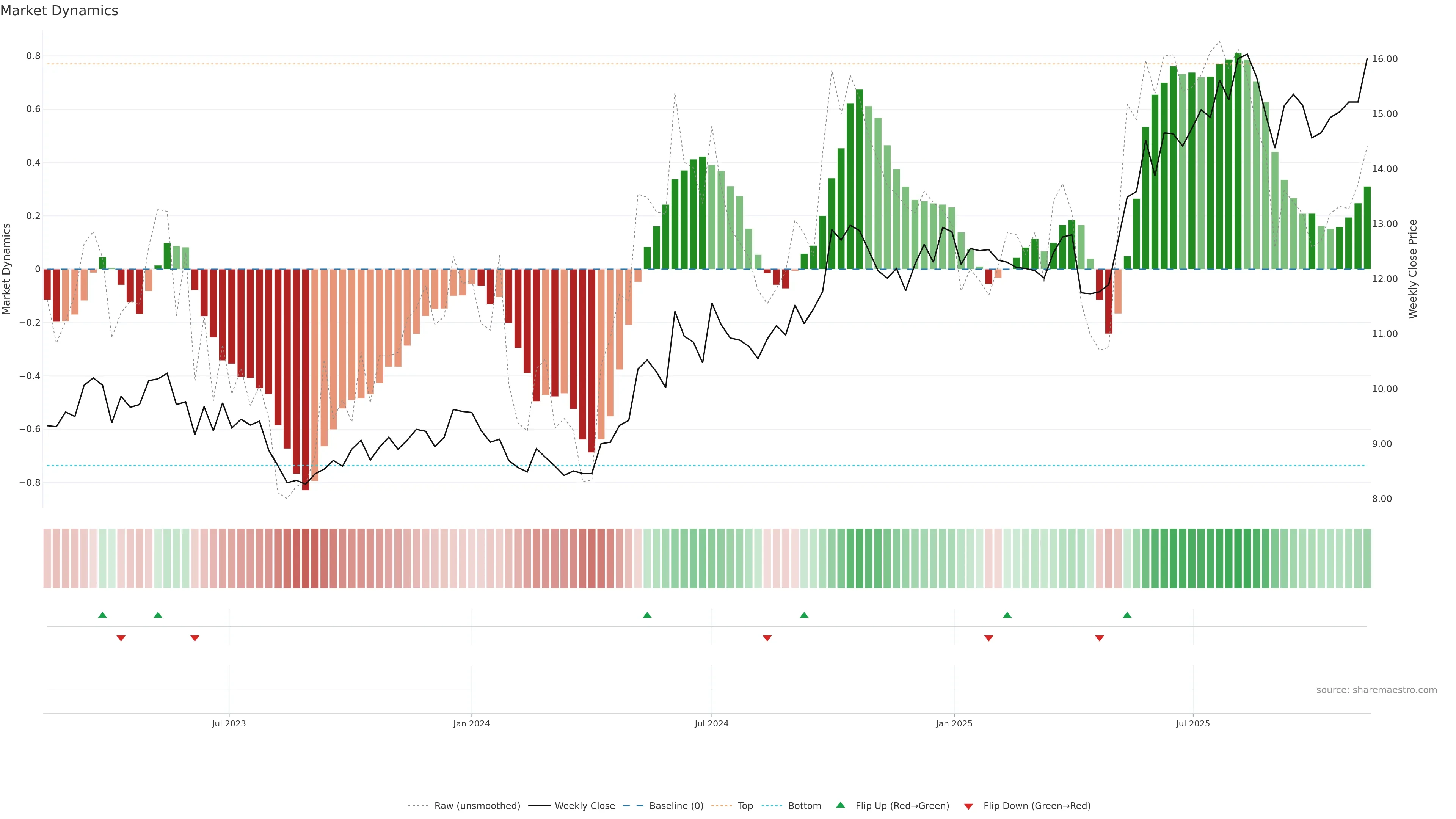The width and height of the screenshot is (1456, 819).
Task: Click the leftmost green Flip Up triangle marker
Action: click(x=102, y=615)
